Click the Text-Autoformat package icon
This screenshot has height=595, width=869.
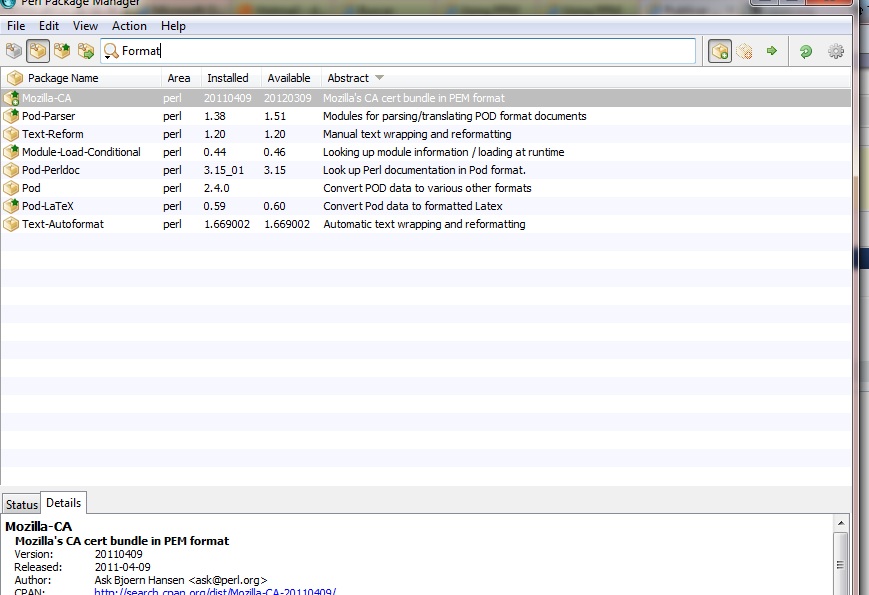[x=11, y=224]
